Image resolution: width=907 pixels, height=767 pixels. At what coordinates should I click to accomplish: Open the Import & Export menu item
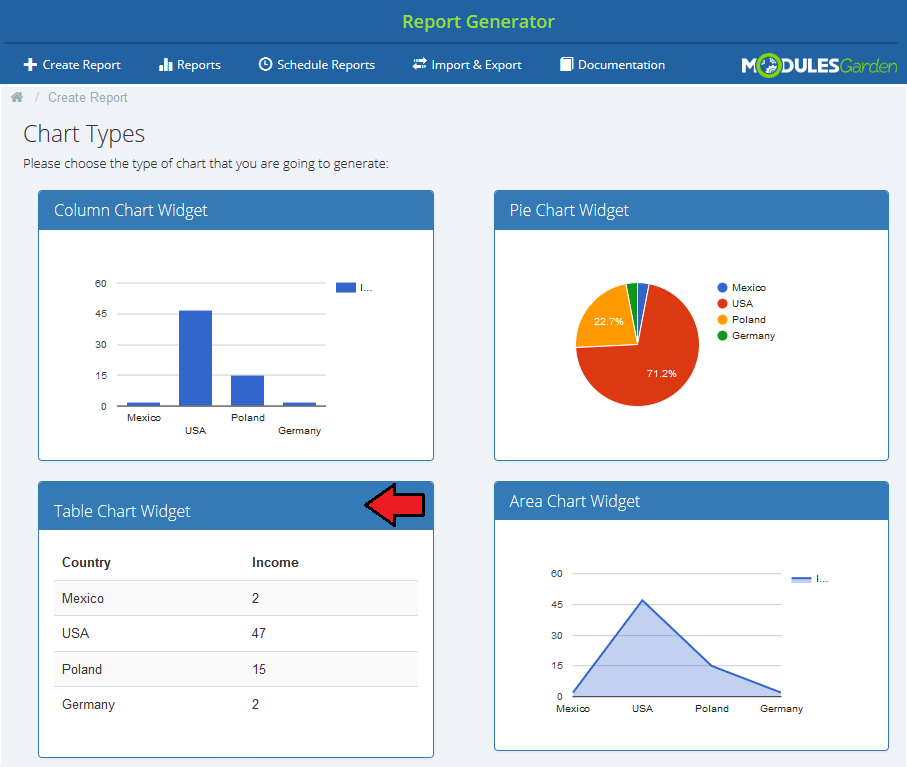[467, 65]
